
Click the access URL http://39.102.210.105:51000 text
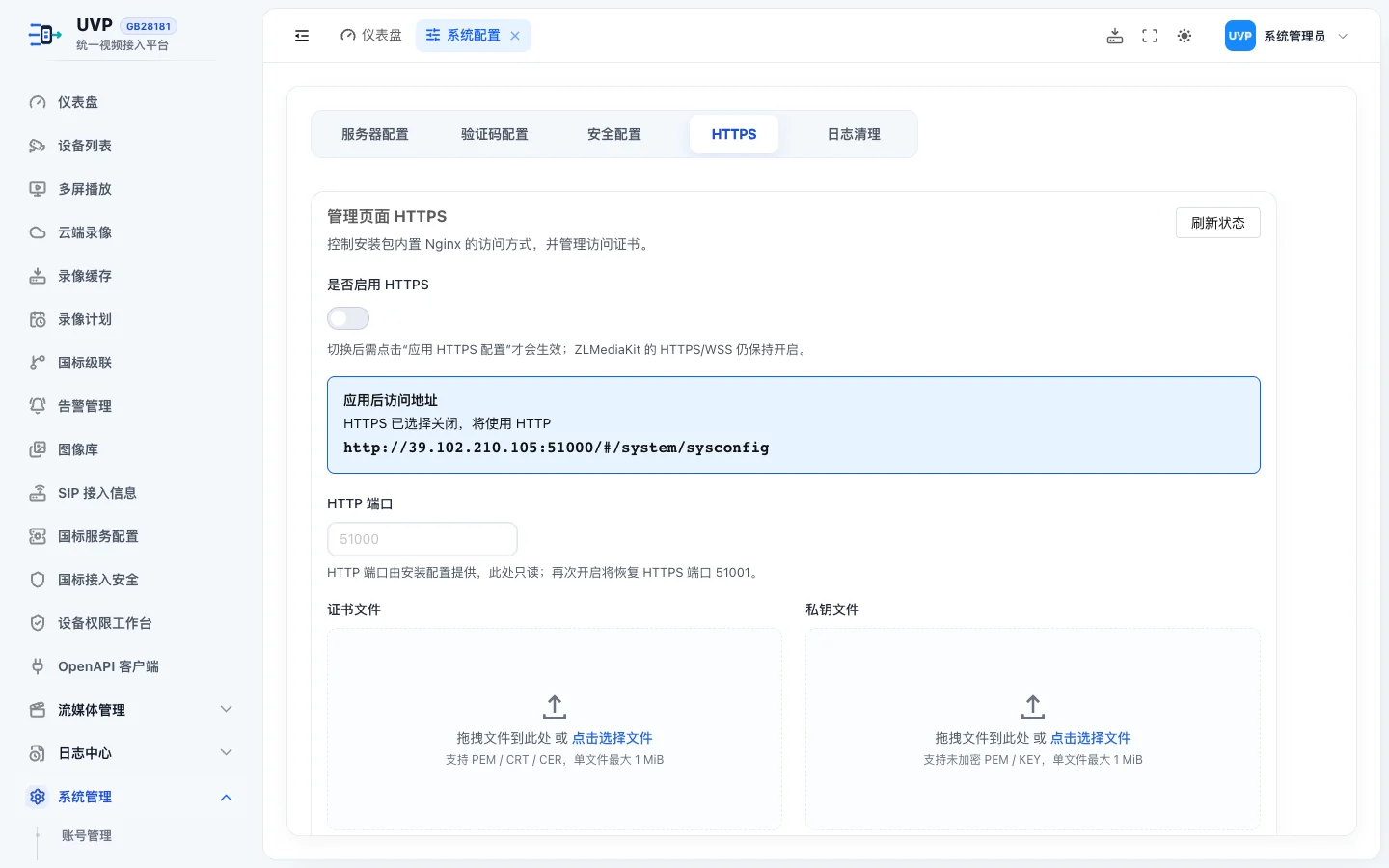point(557,448)
